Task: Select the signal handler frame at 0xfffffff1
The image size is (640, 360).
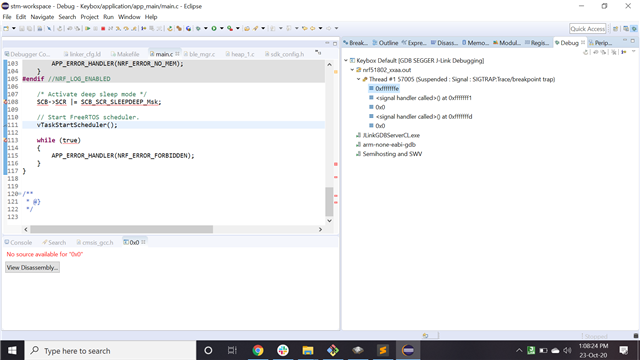Action: [x=420, y=98]
